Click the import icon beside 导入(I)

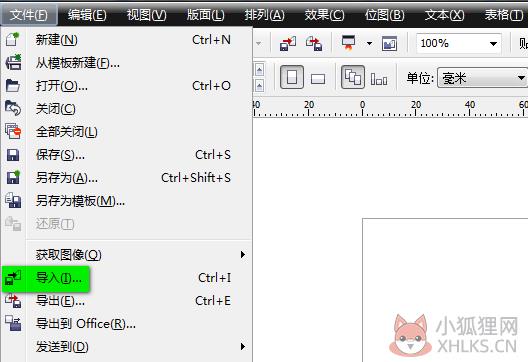click(x=13, y=278)
